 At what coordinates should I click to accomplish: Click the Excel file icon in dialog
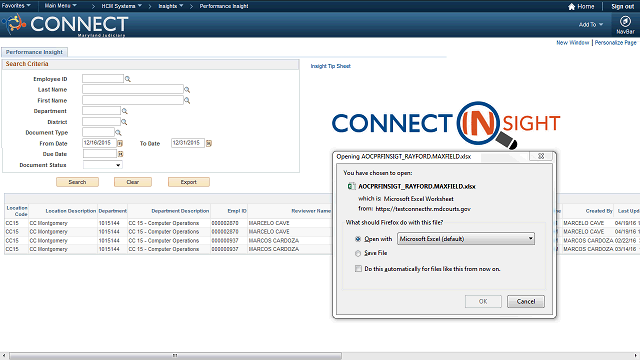point(351,186)
